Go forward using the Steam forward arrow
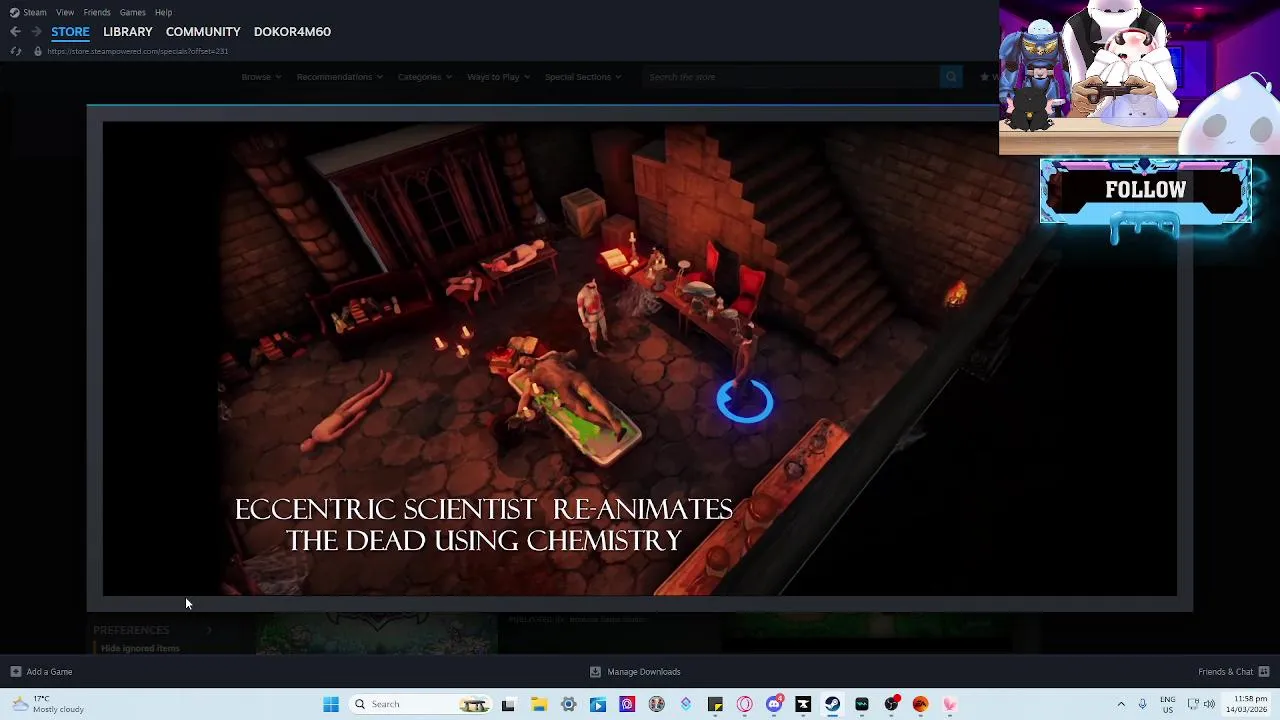This screenshot has width=1280, height=720. click(x=36, y=32)
